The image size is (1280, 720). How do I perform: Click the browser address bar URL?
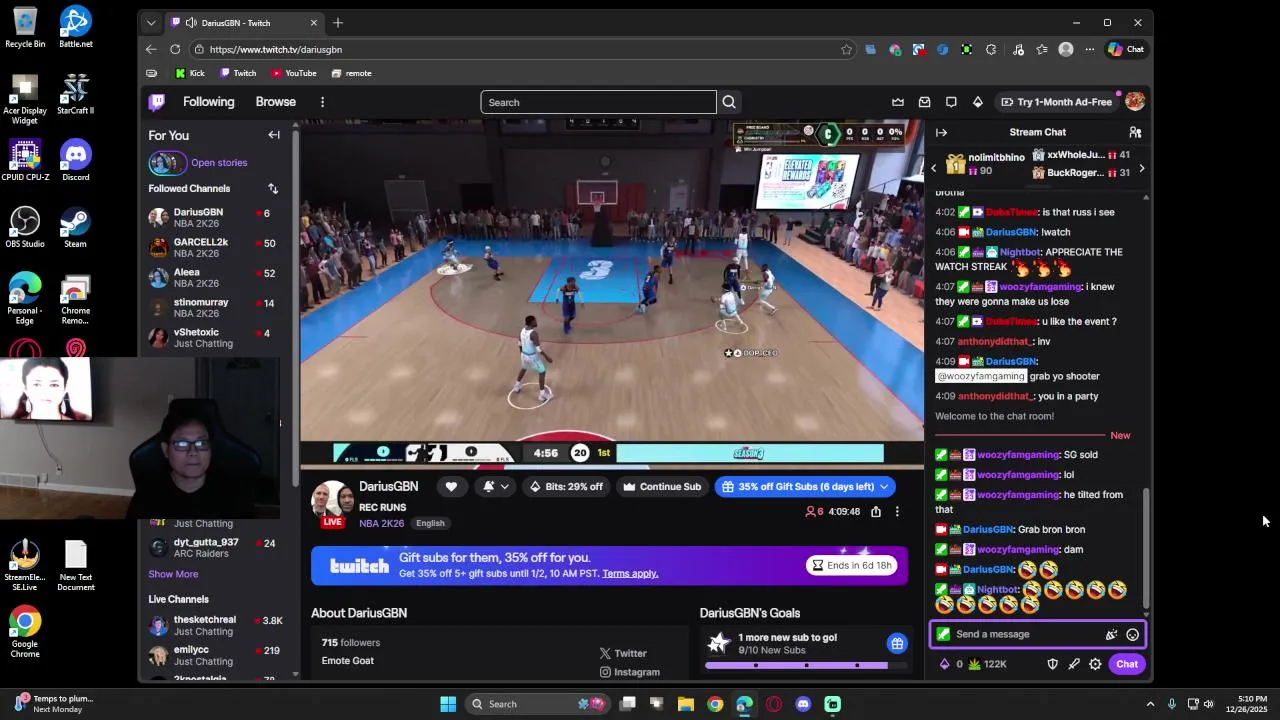276,49
